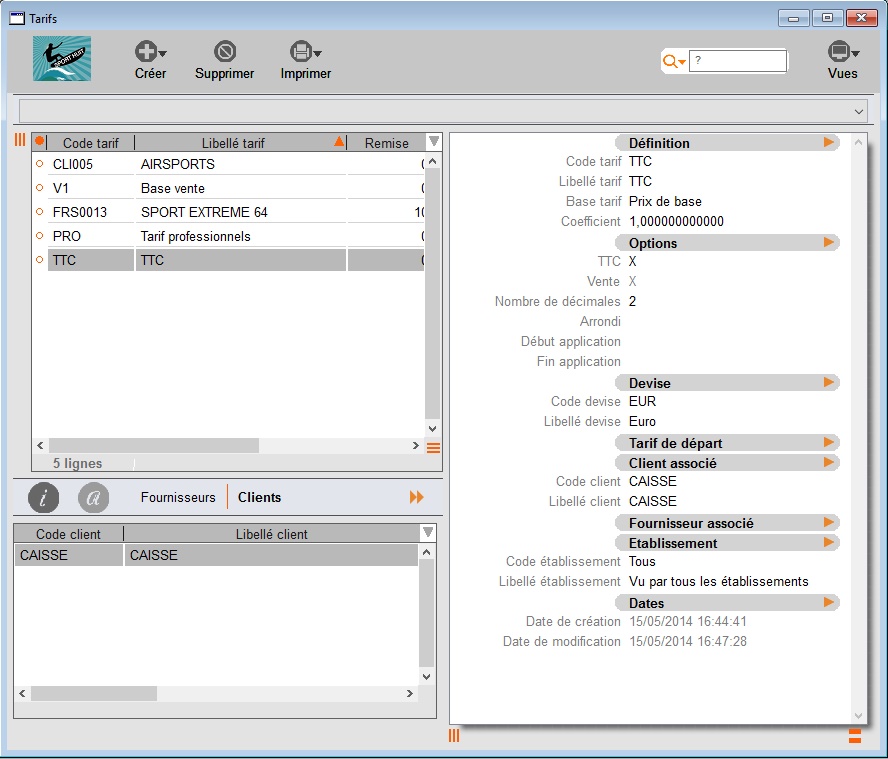
Task: Click the Code établissement value Tous
Action: tap(642, 561)
